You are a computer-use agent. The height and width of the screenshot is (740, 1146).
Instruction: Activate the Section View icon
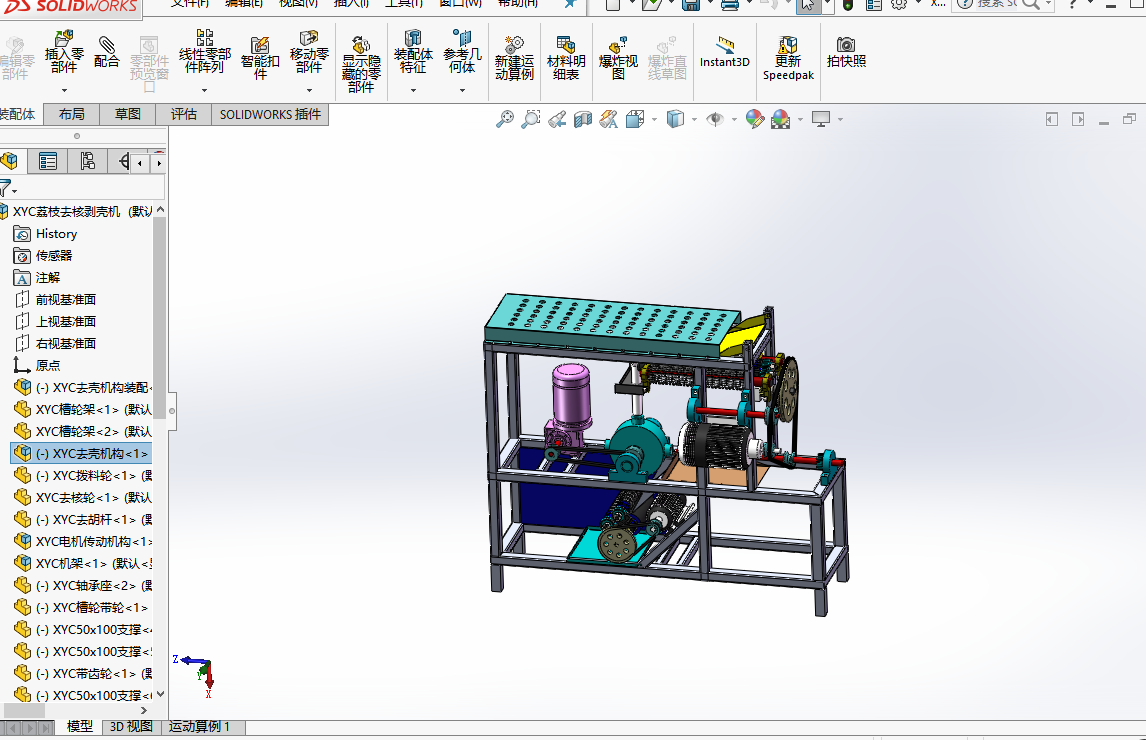coord(583,119)
